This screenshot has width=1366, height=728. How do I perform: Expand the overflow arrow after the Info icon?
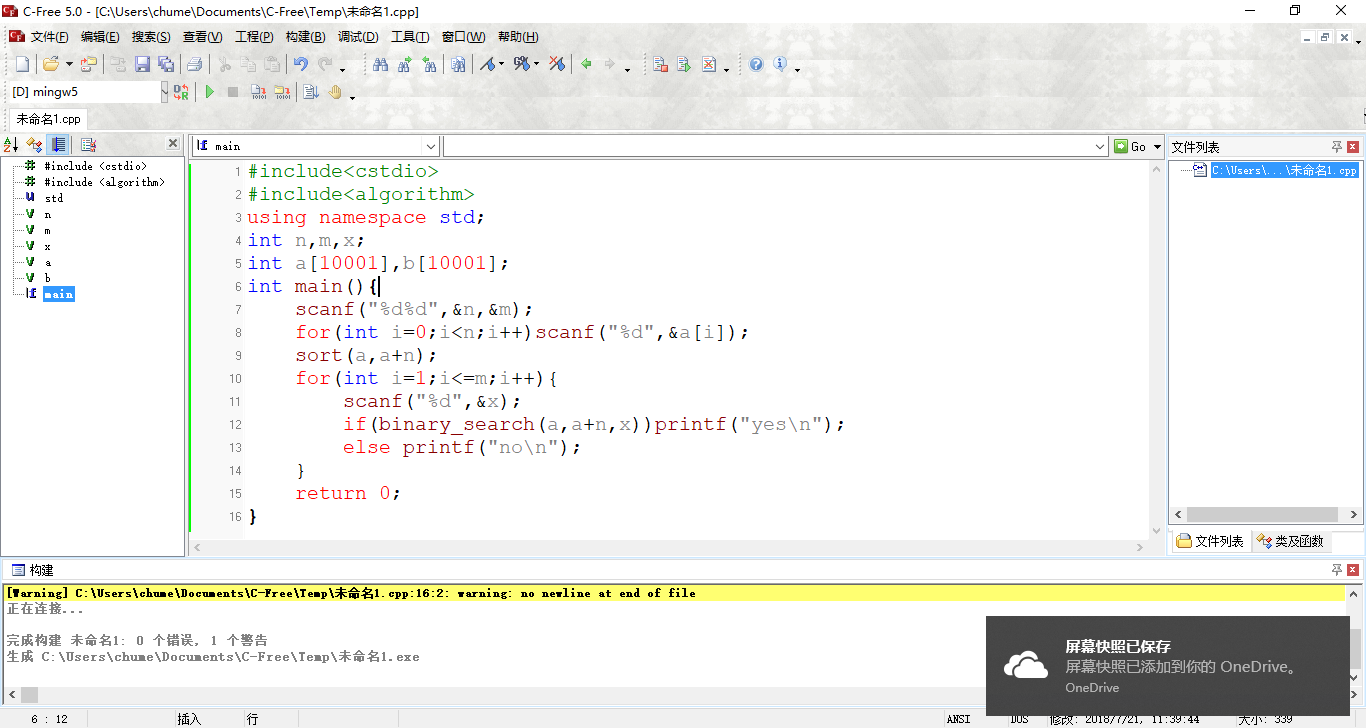pos(797,70)
